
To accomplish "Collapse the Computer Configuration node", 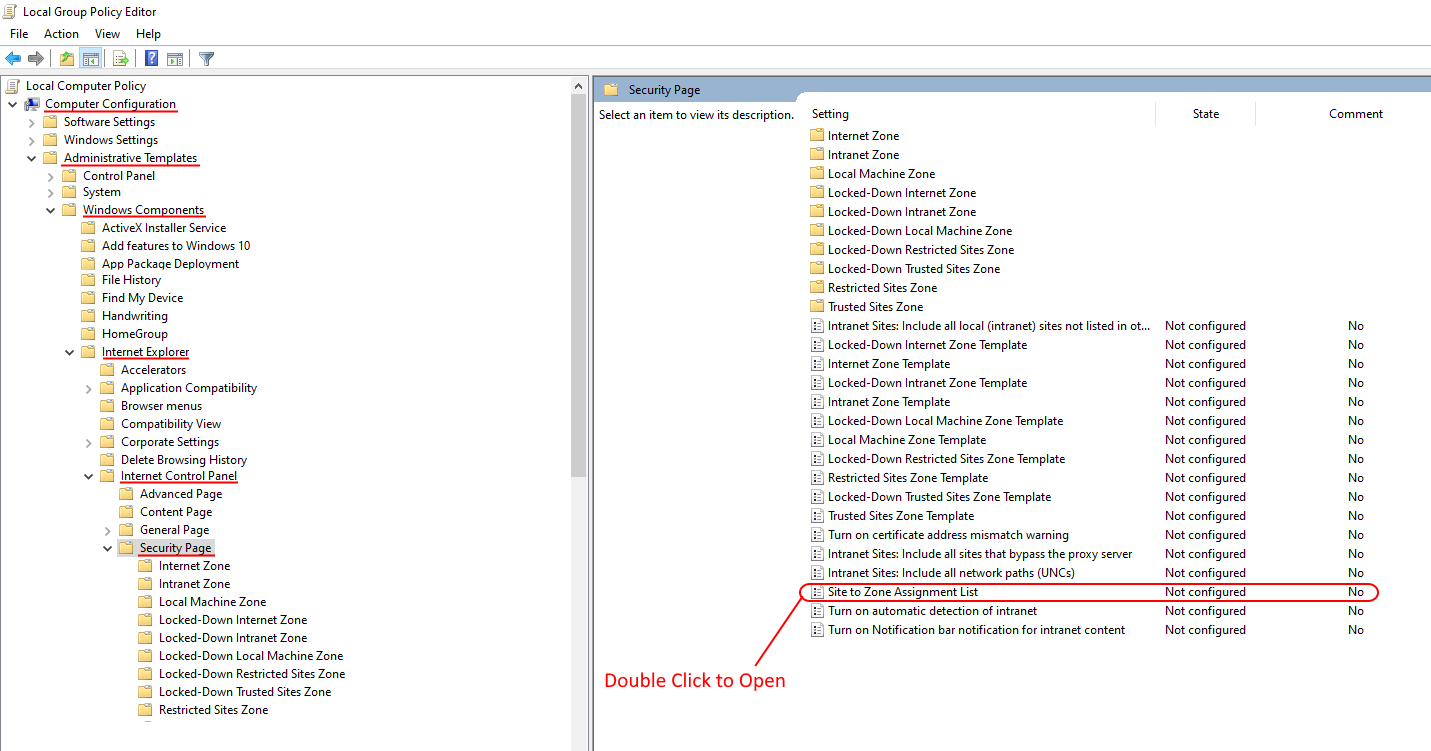I will point(13,104).
